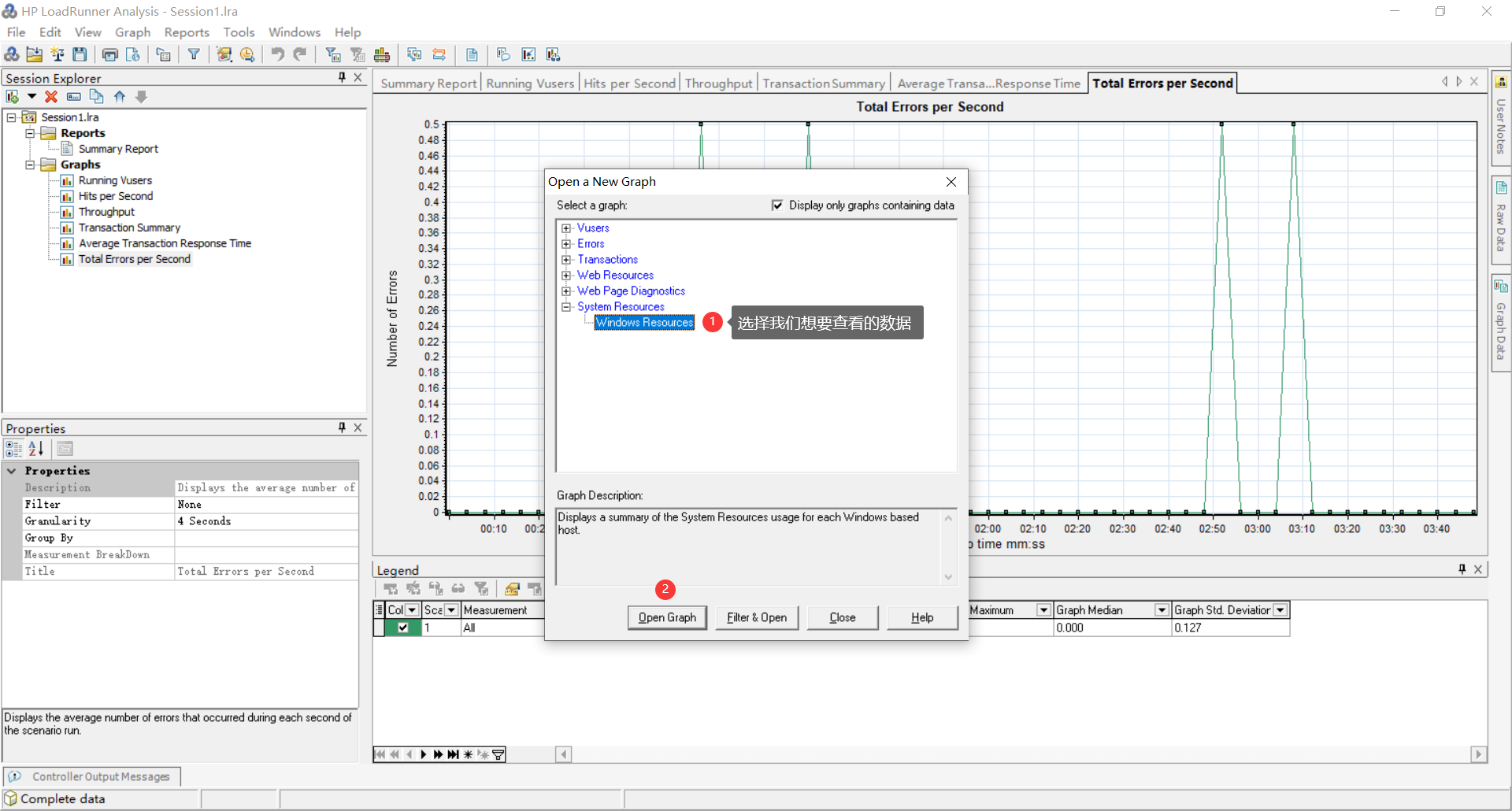This screenshot has height=811, width=1512.
Task: Toggle the Legend panel pin
Action: point(1462,569)
